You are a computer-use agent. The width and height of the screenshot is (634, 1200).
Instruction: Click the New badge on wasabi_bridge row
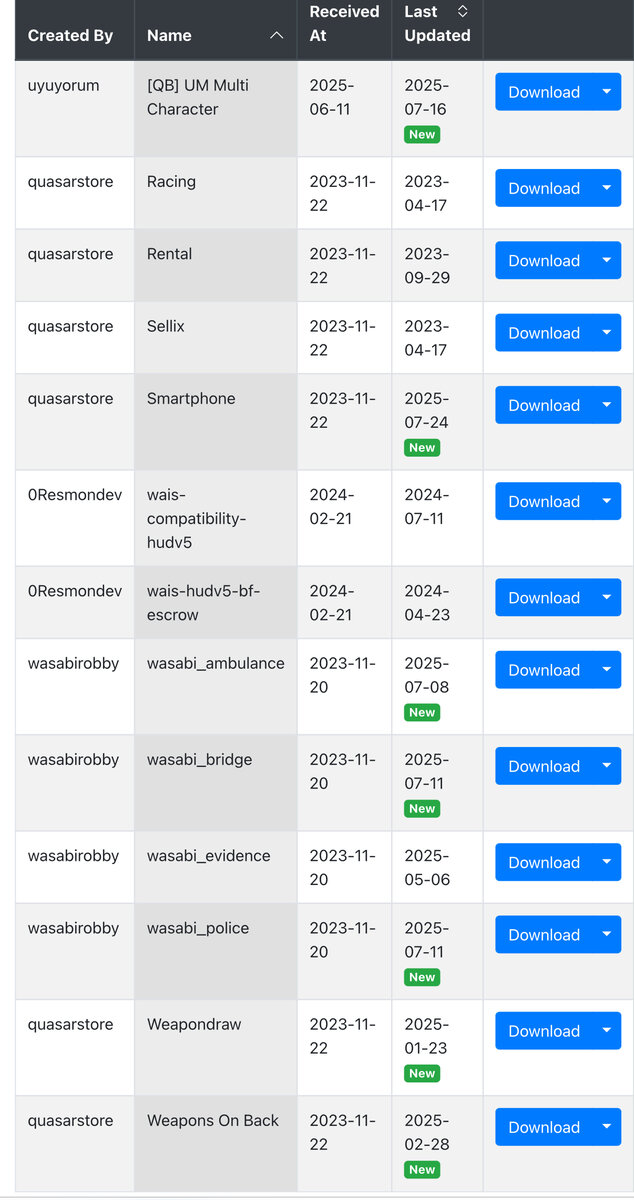(422, 809)
